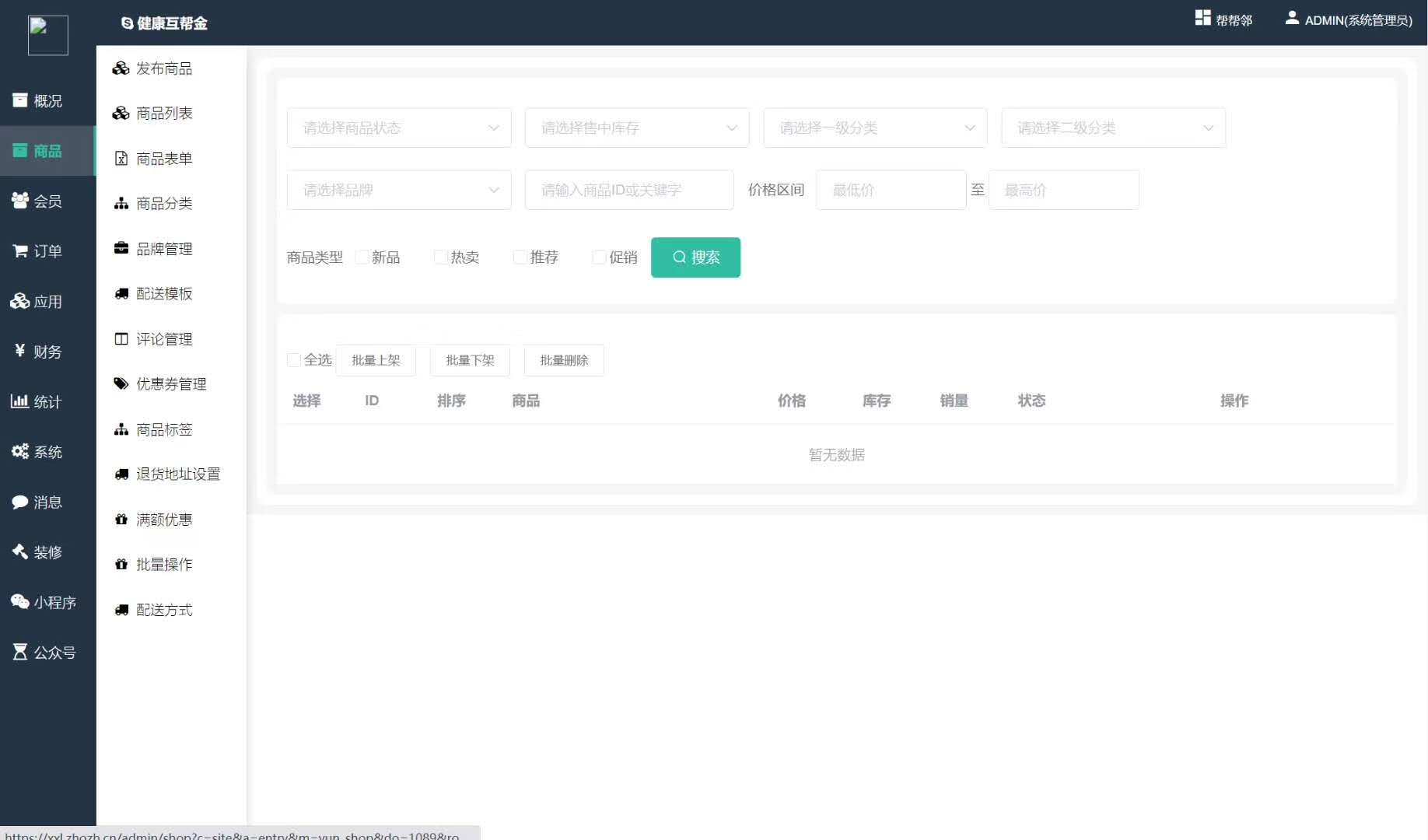Click the 会员 members icon
The image size is (1428, 840).
tap(20, 201)
